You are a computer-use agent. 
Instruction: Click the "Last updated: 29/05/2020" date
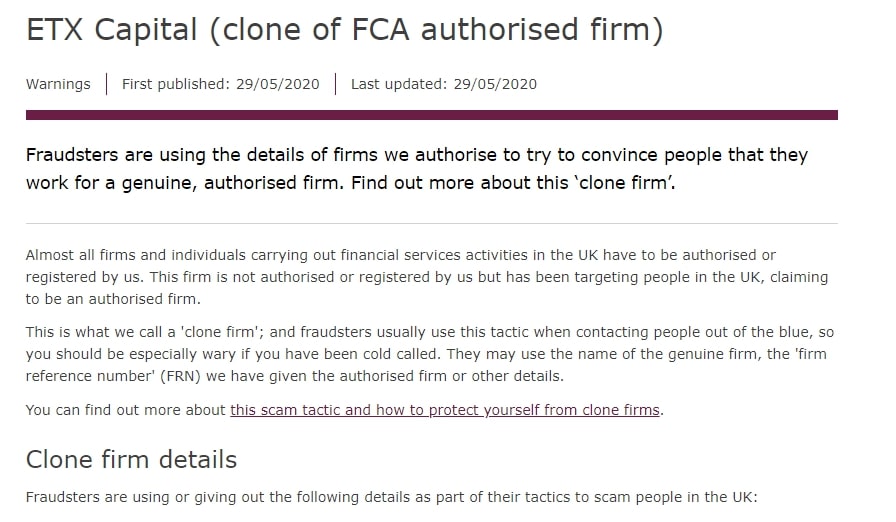[443, 84]
